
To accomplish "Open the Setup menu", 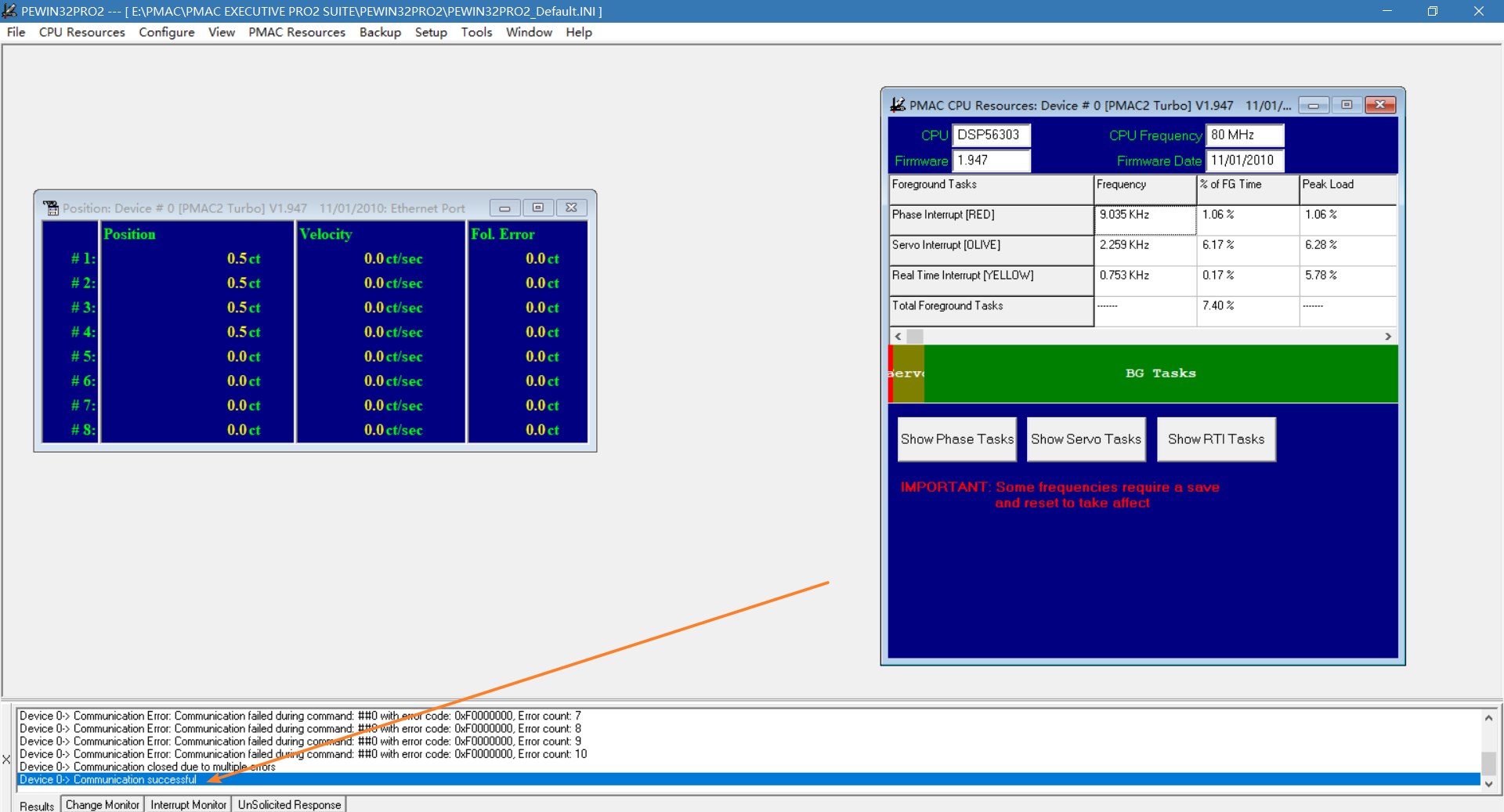I will click(x=430, y=32).
